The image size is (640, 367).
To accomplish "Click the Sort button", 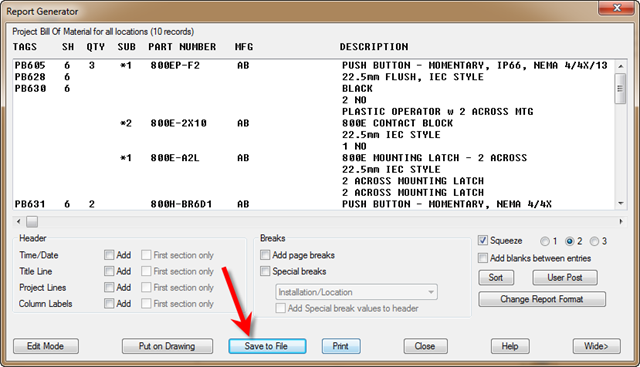I will (496, 278).
